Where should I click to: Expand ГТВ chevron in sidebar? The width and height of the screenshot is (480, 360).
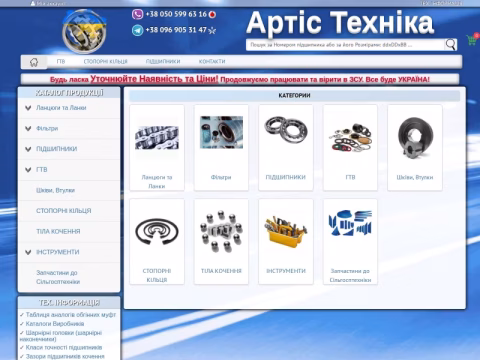click(x=28, y=170)
